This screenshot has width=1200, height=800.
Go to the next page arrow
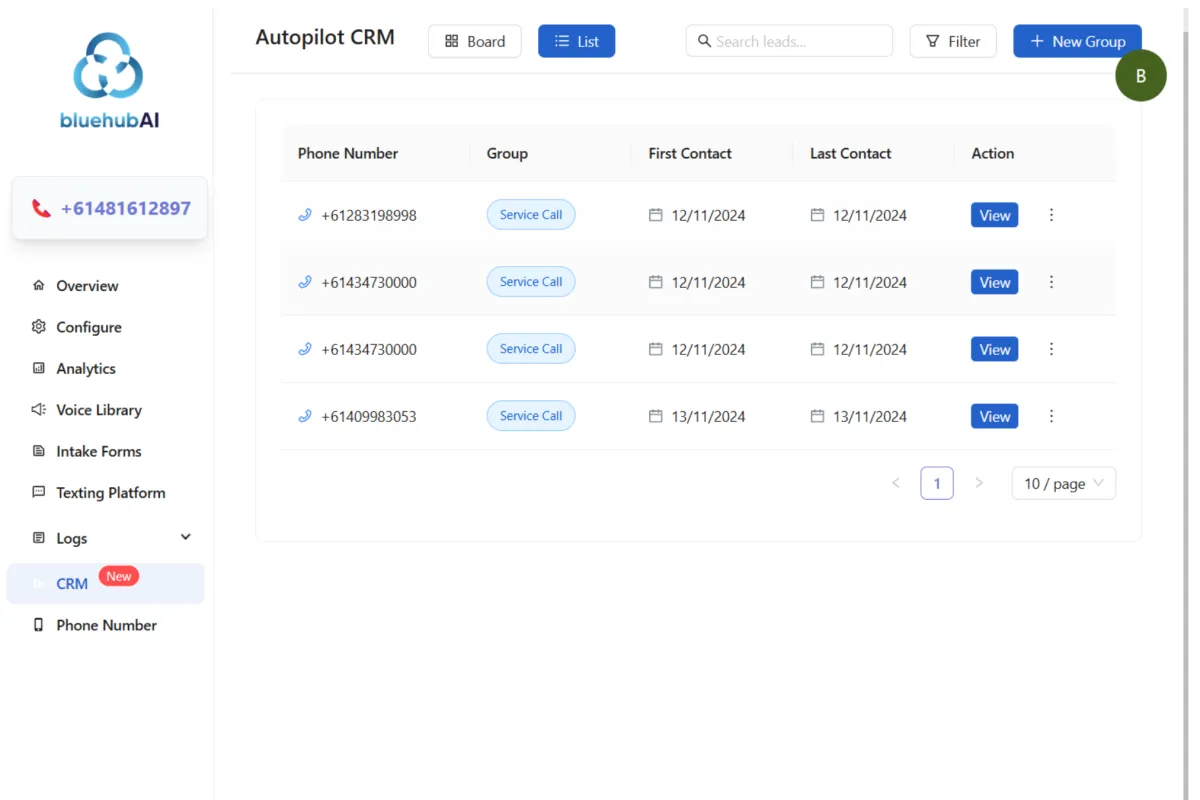click(979, 483)
